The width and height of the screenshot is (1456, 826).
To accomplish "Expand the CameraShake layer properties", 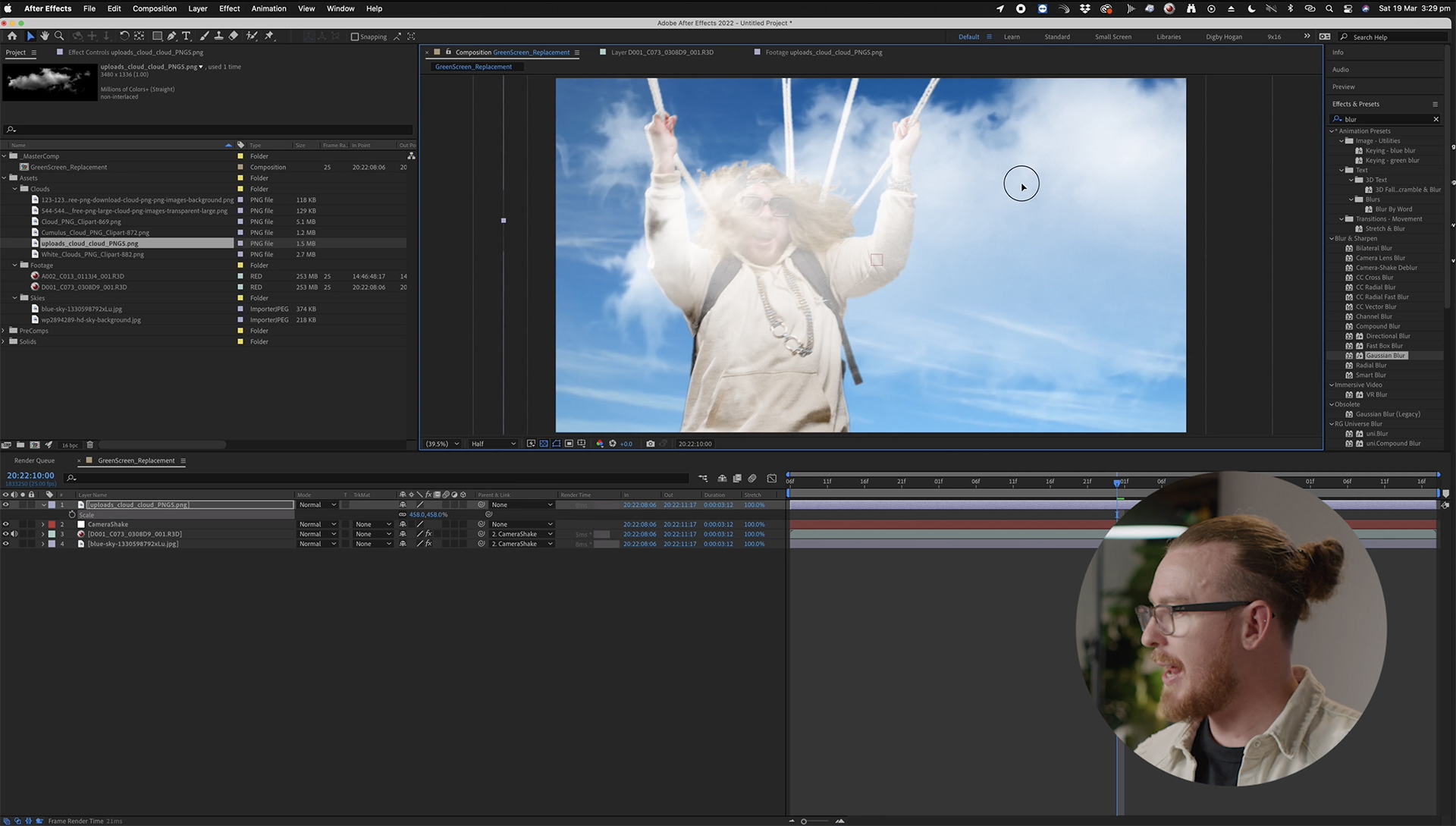I will 43,525.
